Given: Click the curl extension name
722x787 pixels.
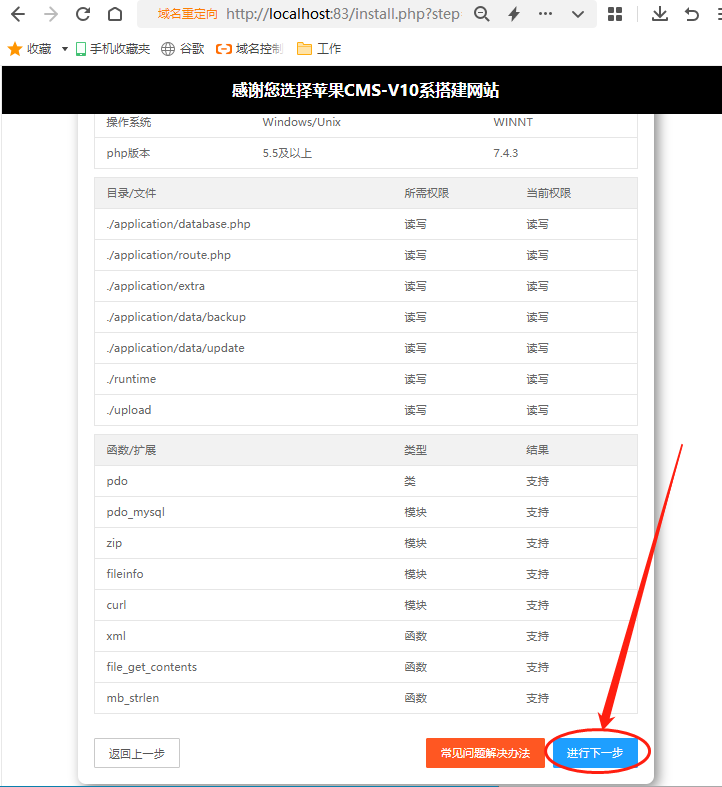Looking at the screenshot, I should click(116, 605).
